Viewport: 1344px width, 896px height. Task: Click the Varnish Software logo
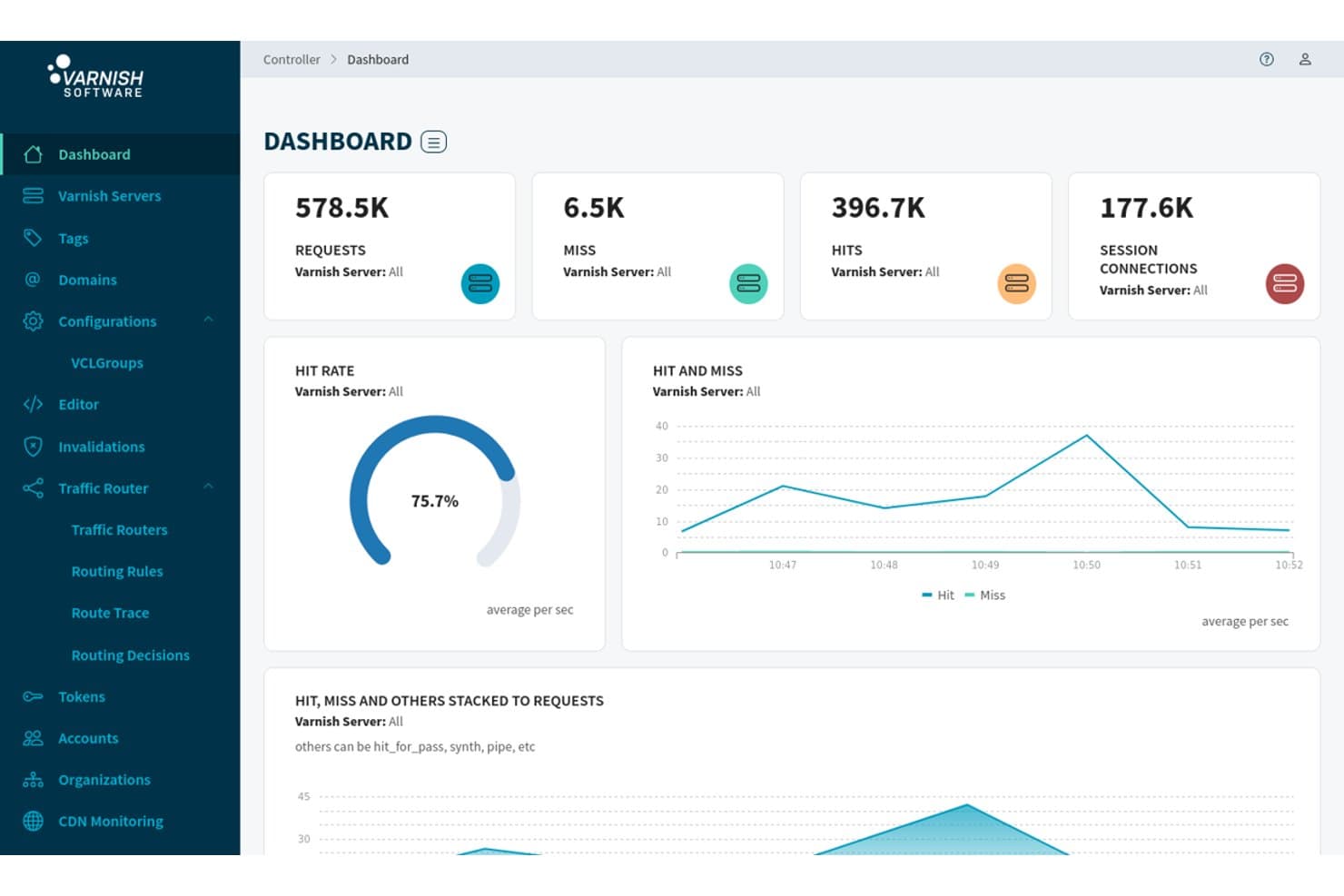pos(96,77)
